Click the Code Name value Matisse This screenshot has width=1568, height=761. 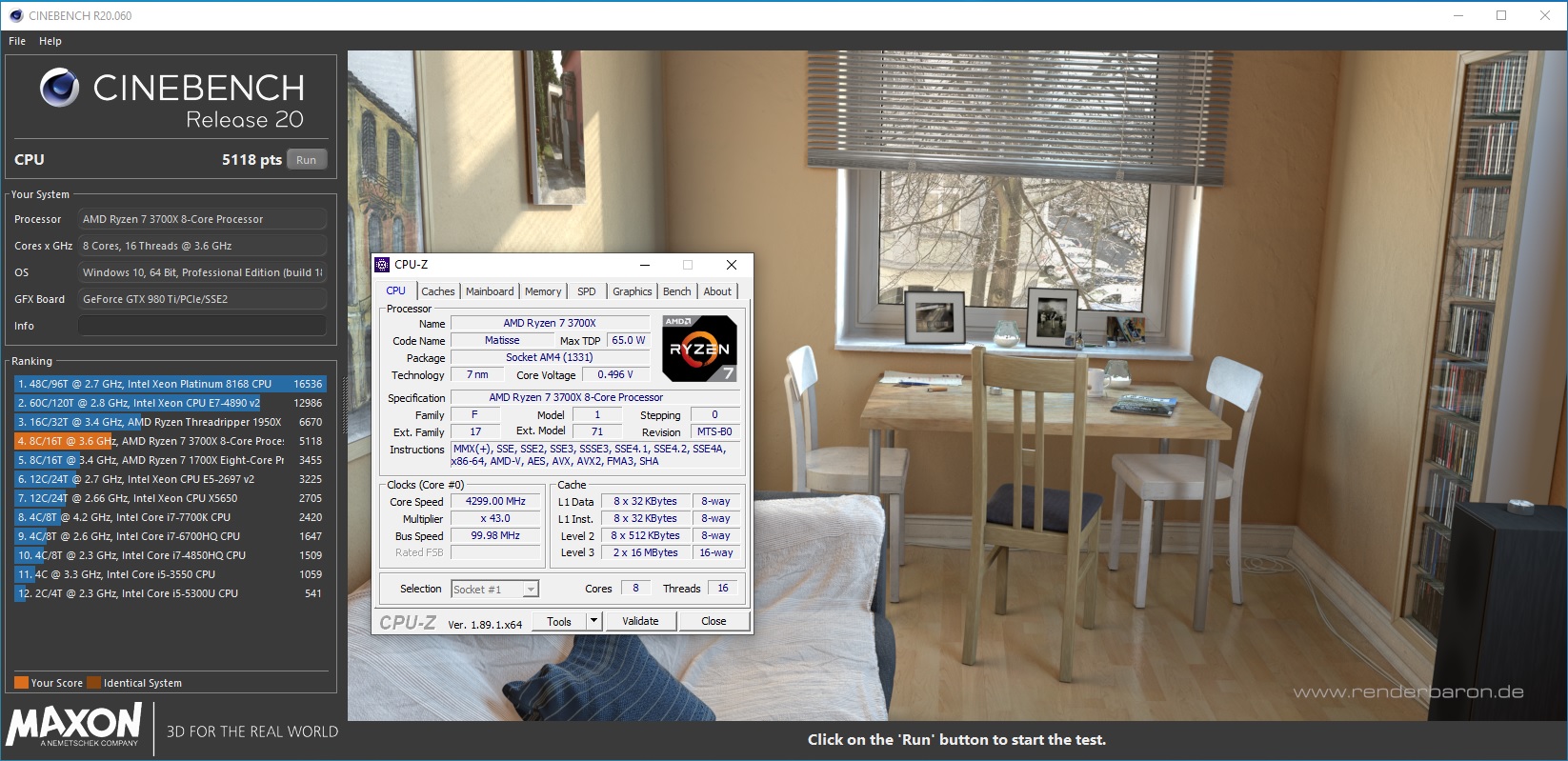click(502, 340)
